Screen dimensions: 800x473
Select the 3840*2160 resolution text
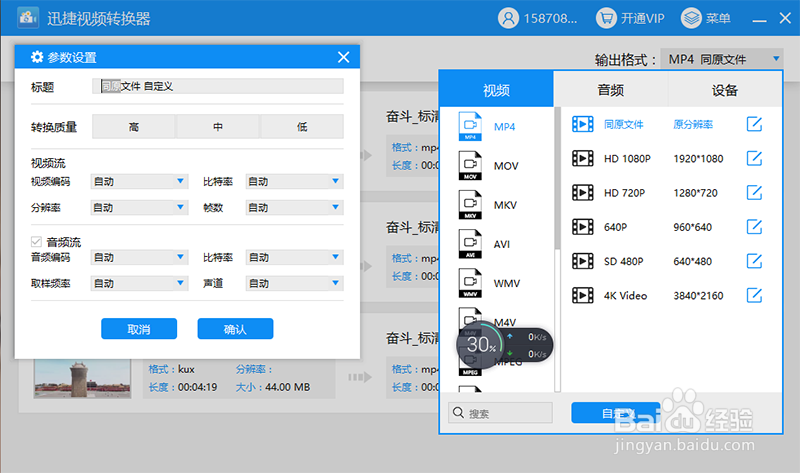pyautogui.click(x=698, y=296)
